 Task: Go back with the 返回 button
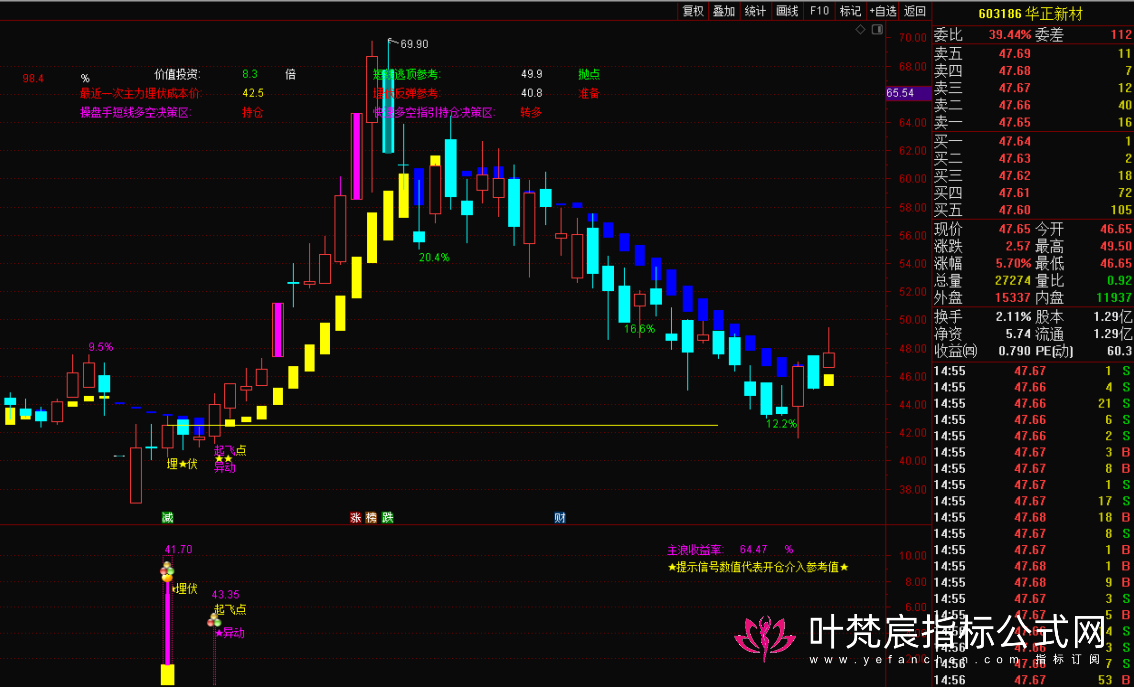pyautogui.click(x=915, y=11)
